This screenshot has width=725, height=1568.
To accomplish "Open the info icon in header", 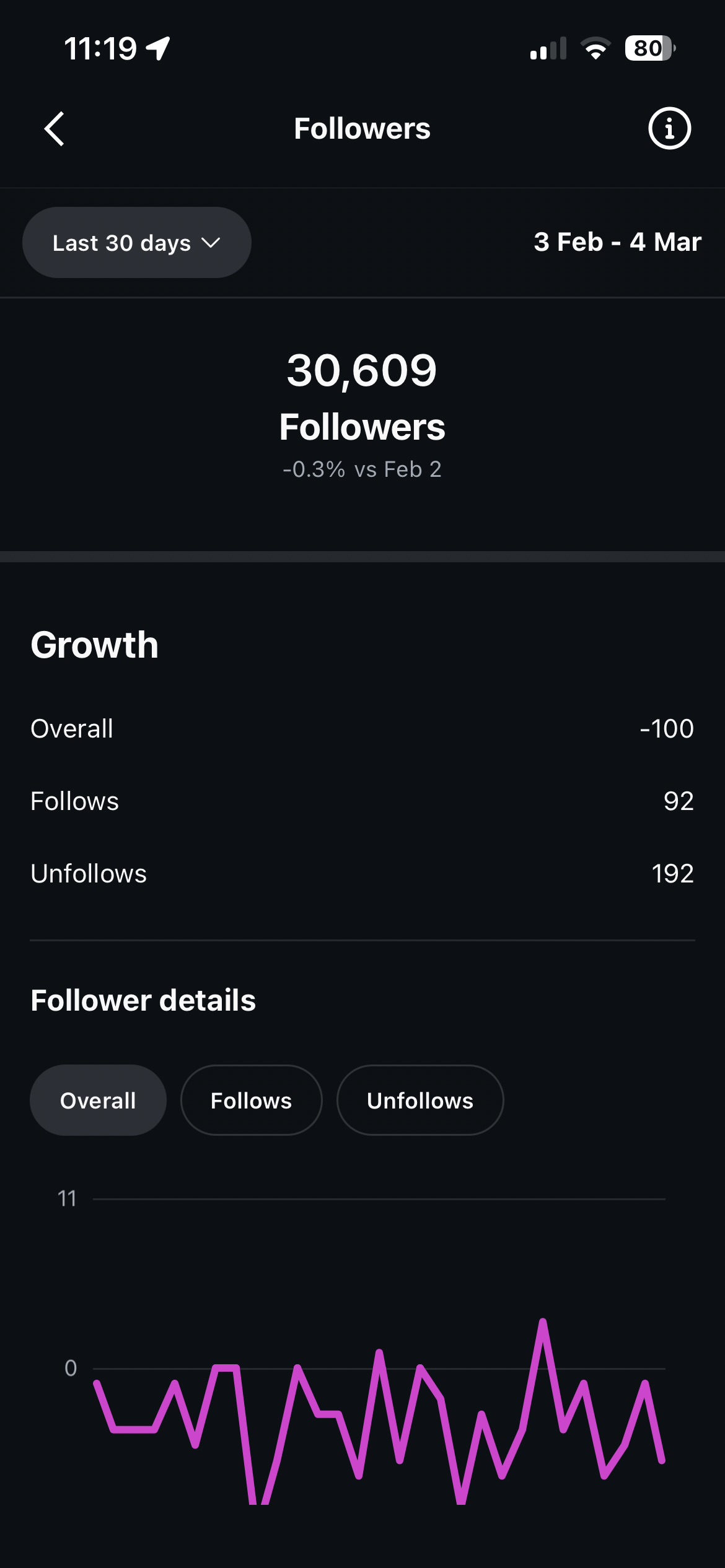I will click(669, 129).
